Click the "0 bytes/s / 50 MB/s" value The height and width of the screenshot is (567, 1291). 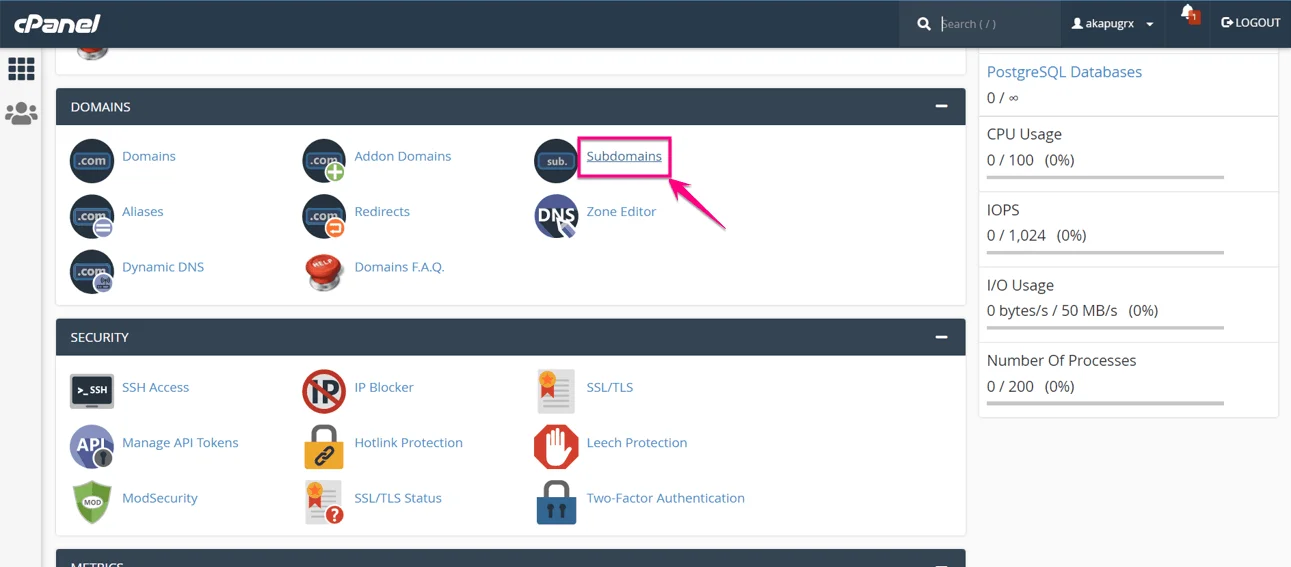click(x=1052, y=310)
